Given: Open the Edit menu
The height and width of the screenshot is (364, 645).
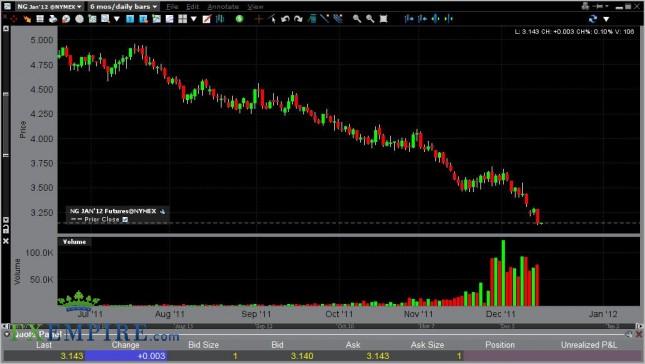Looking at the screenshot, I should (x=193, y=7).
